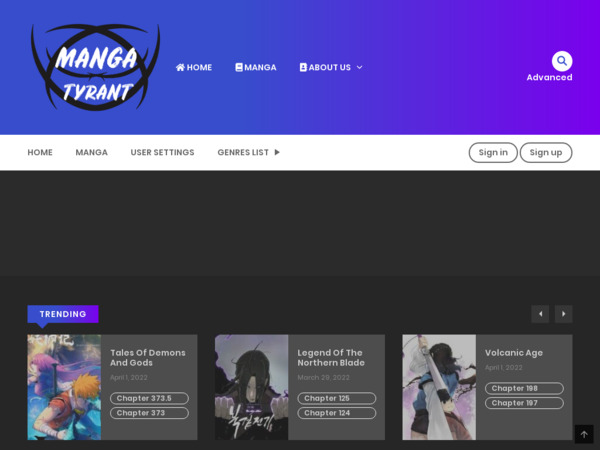The height and width of the screenshot is (450, 600).
Task: Open HOME in the header menu
Action: click(194, 67)
